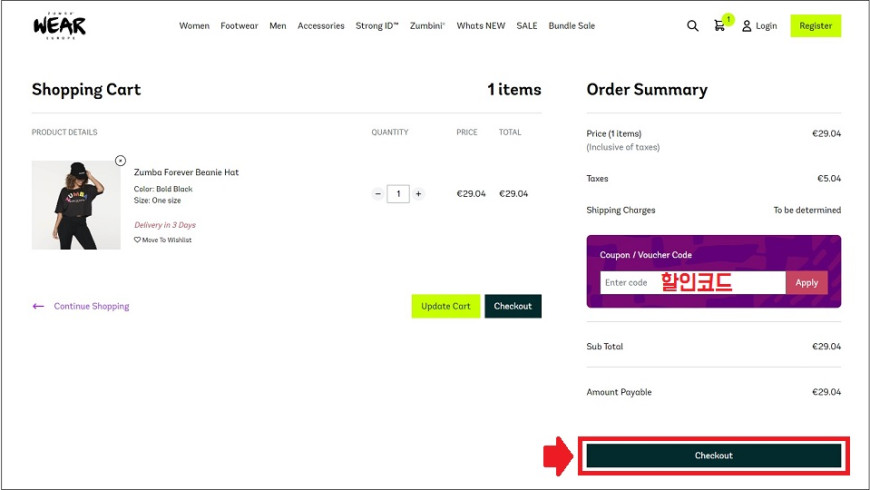Remove Zumba Forever Beanie Hat with X icon
870x490 pixels.
(120, 160)
